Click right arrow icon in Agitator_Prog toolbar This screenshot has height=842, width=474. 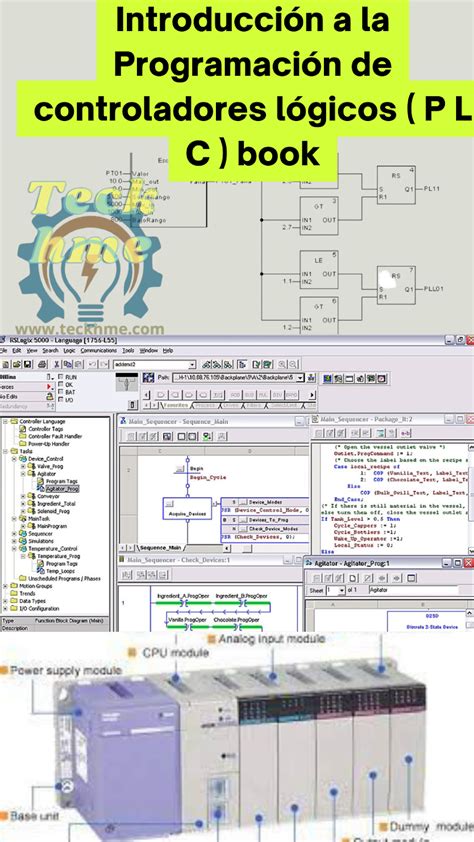tap(397, 578)
